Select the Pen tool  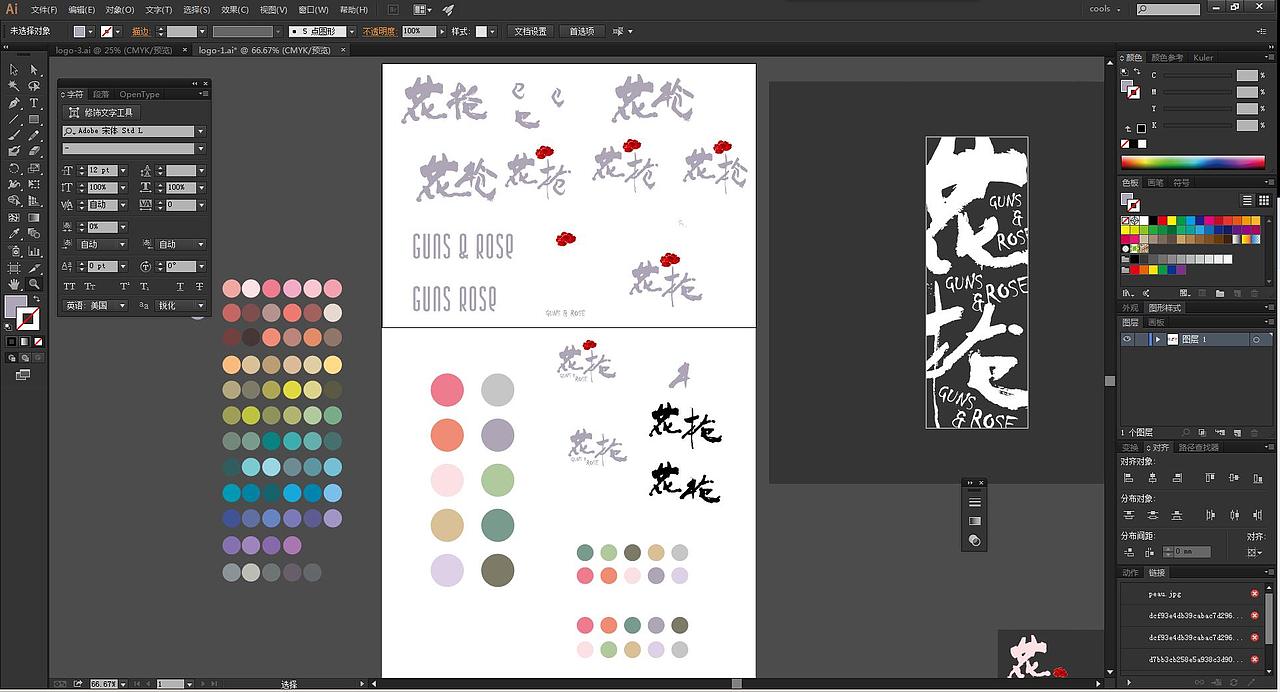(x=14, y=103)
